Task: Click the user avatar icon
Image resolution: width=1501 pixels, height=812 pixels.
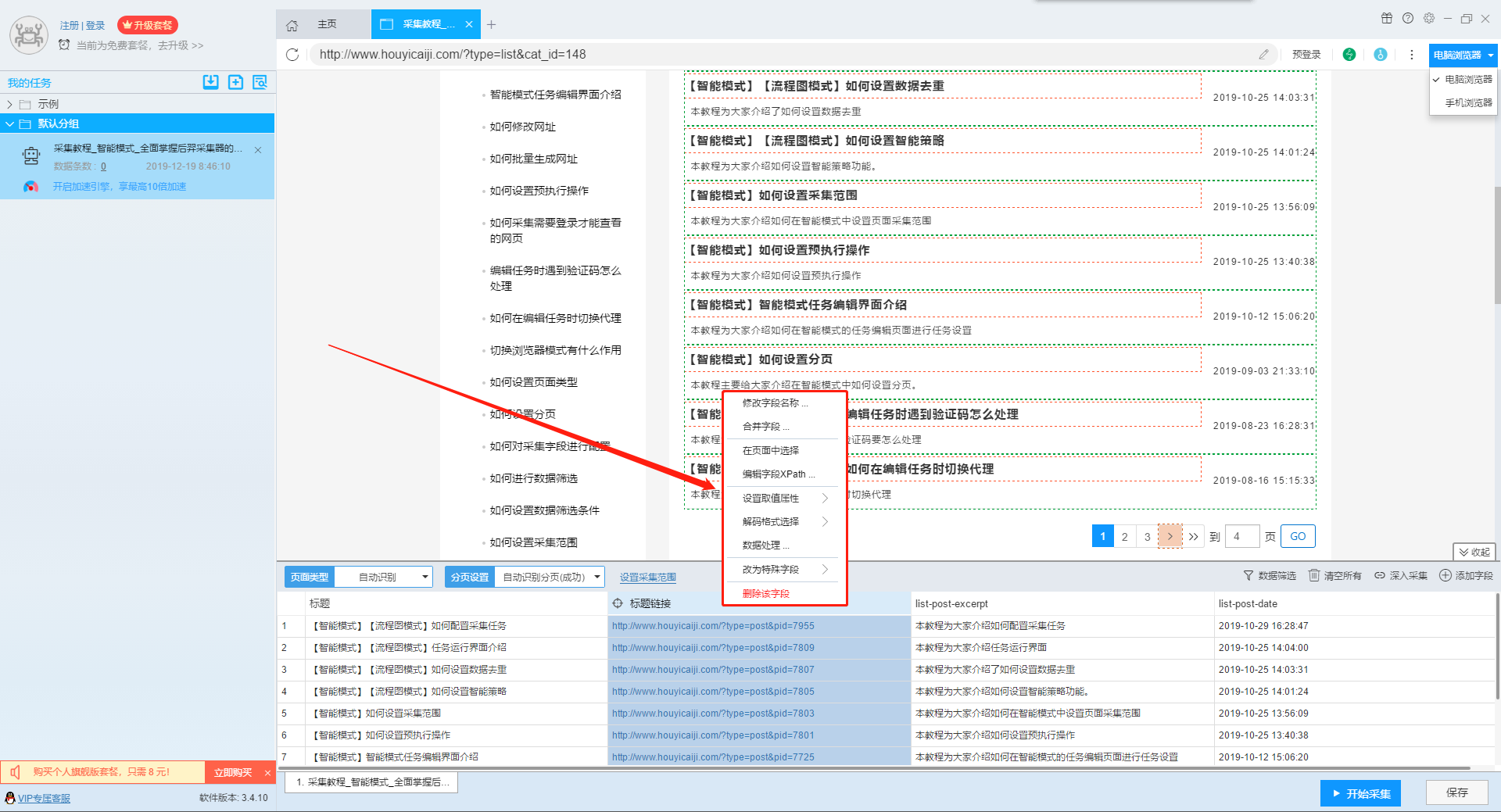Action: click(29, 35)
